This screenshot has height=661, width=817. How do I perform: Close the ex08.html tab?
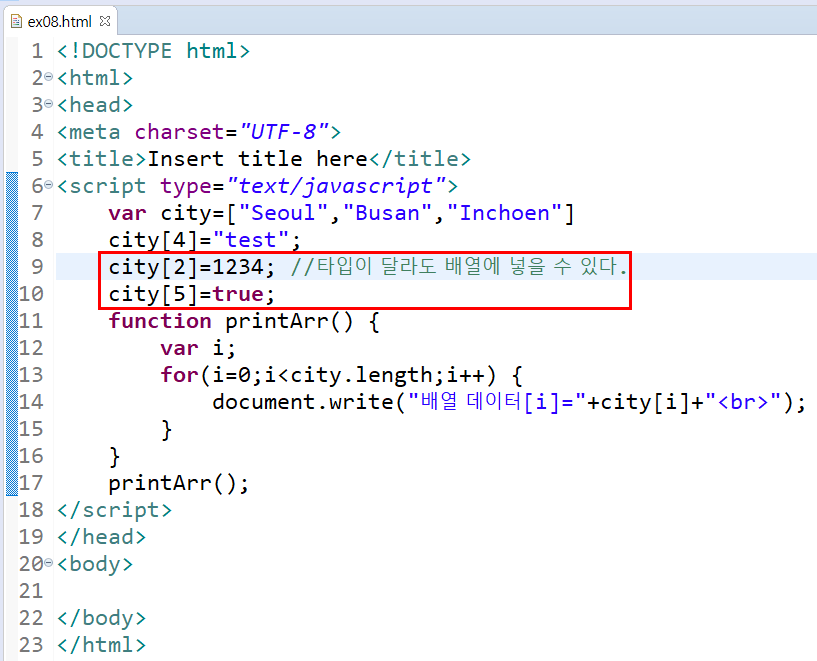coord(105,21)
